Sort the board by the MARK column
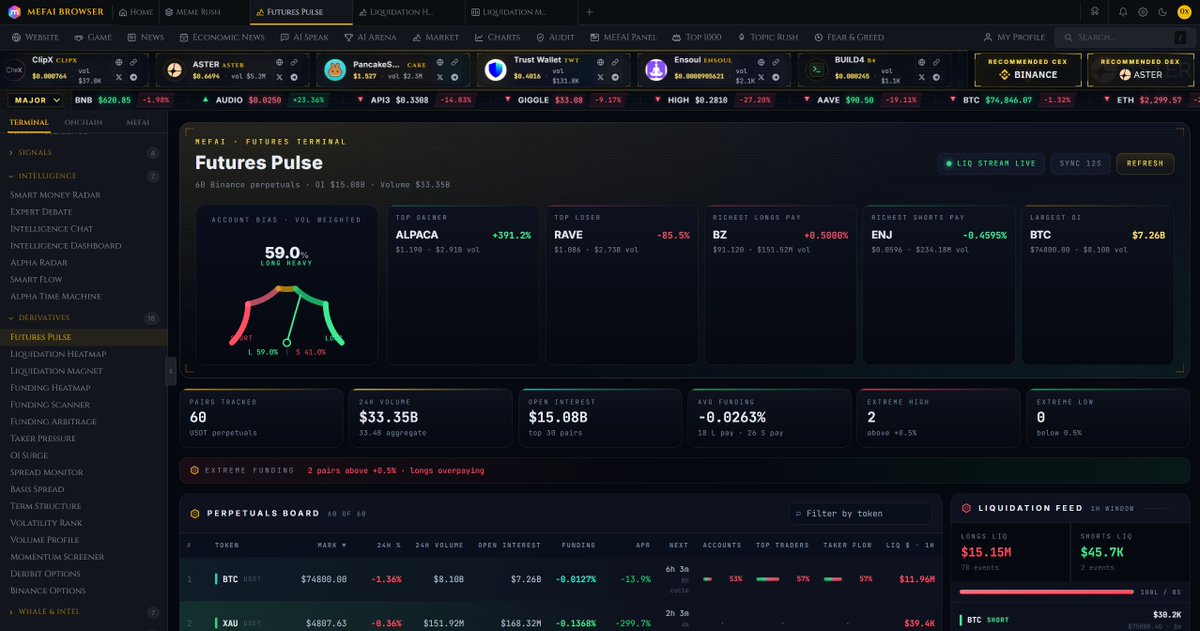 (x=332, y=545)
